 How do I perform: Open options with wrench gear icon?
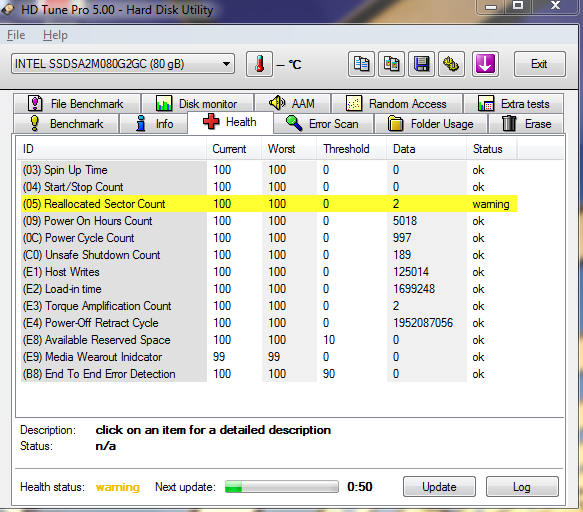[451, 64]
